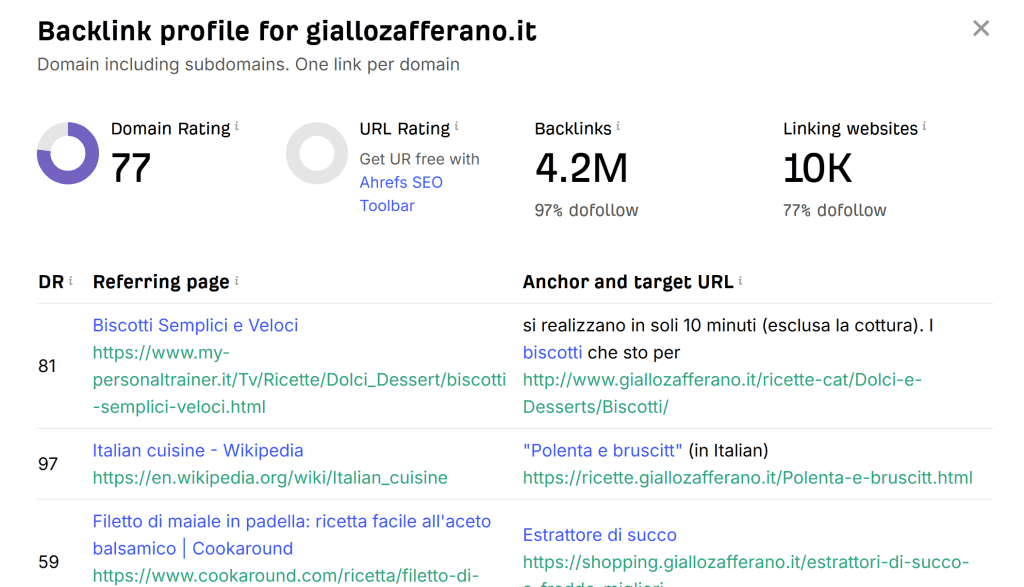1024x587 pixels.
Task: Open the my-personaltrainer.it referring URL
Action: click(299, 379)
